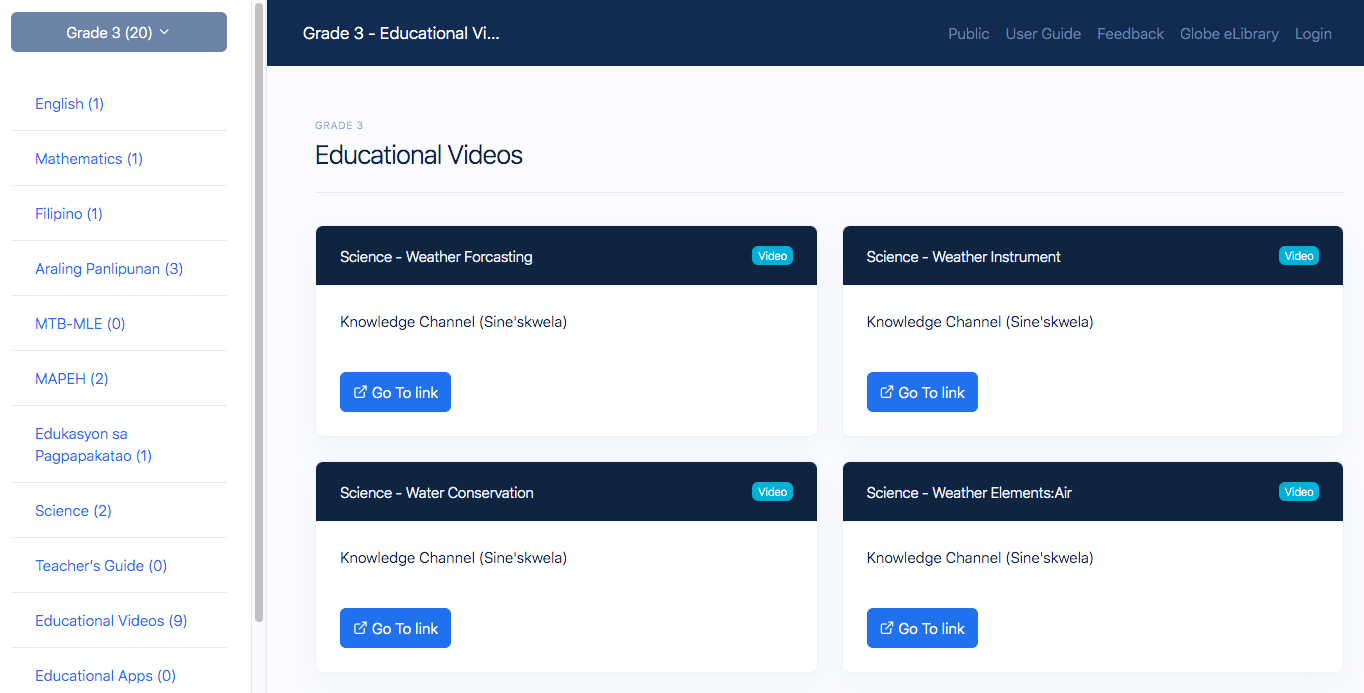Click the GRADE 3 breadcrumb label
Image resolution: width=1364 pixels, height=693 pixels.
click(x=339, y=126)
